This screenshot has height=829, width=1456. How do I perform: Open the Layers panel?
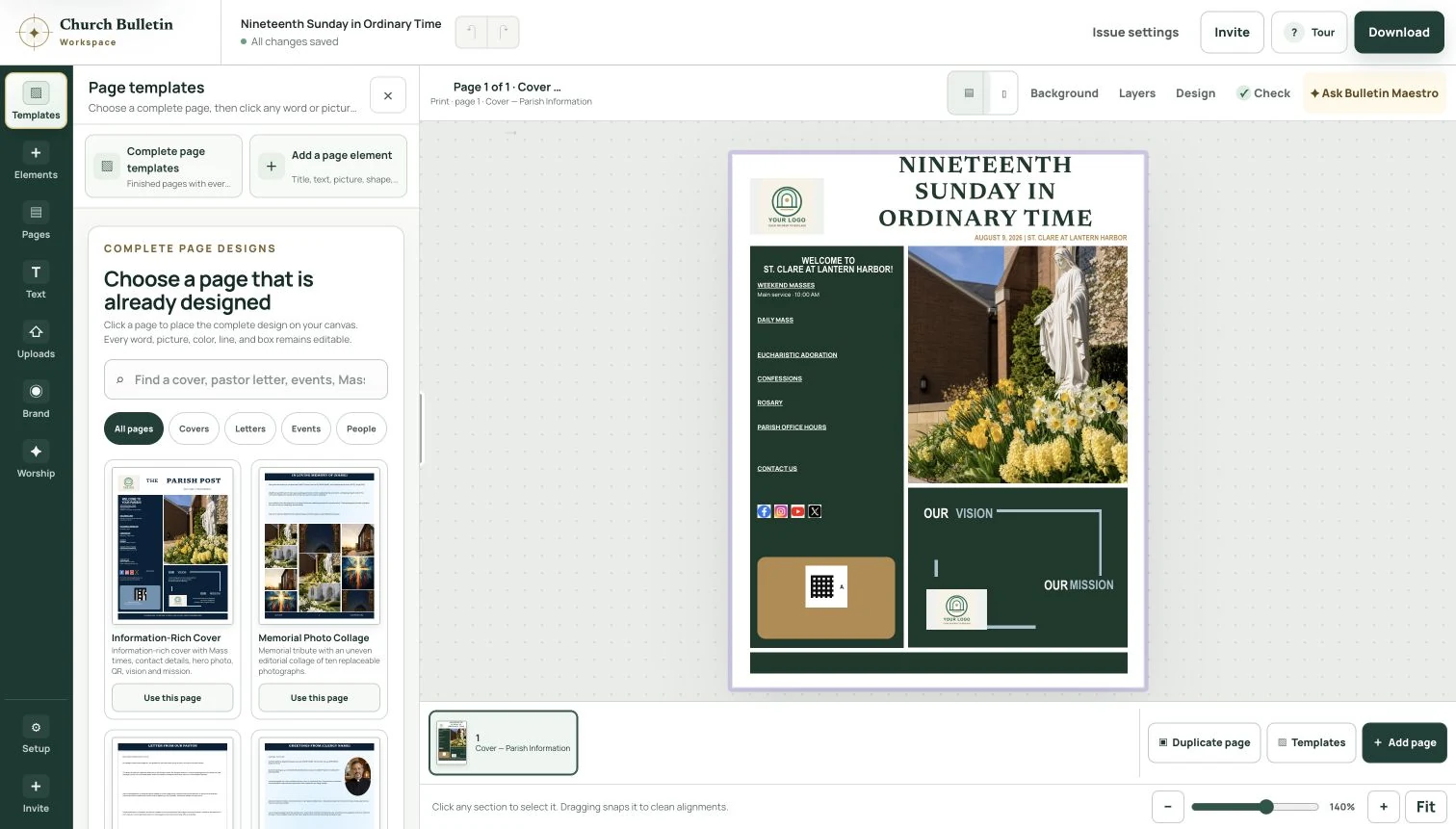[1137, 93]
